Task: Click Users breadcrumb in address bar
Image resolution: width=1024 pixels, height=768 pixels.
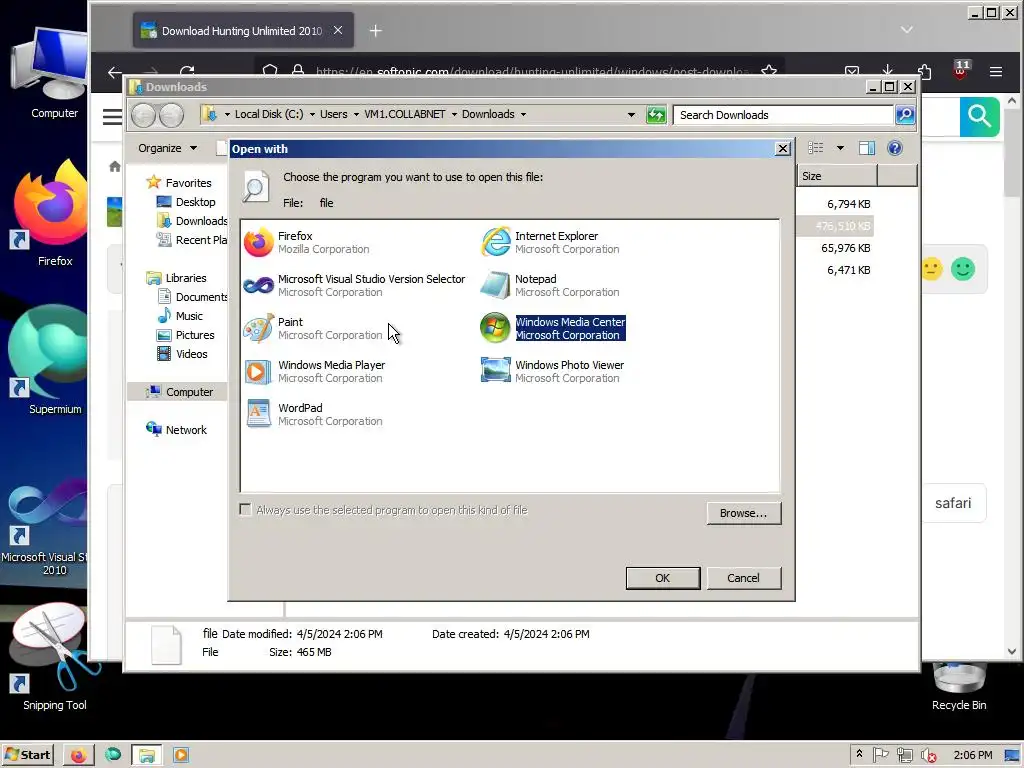Action: [334, 114]
